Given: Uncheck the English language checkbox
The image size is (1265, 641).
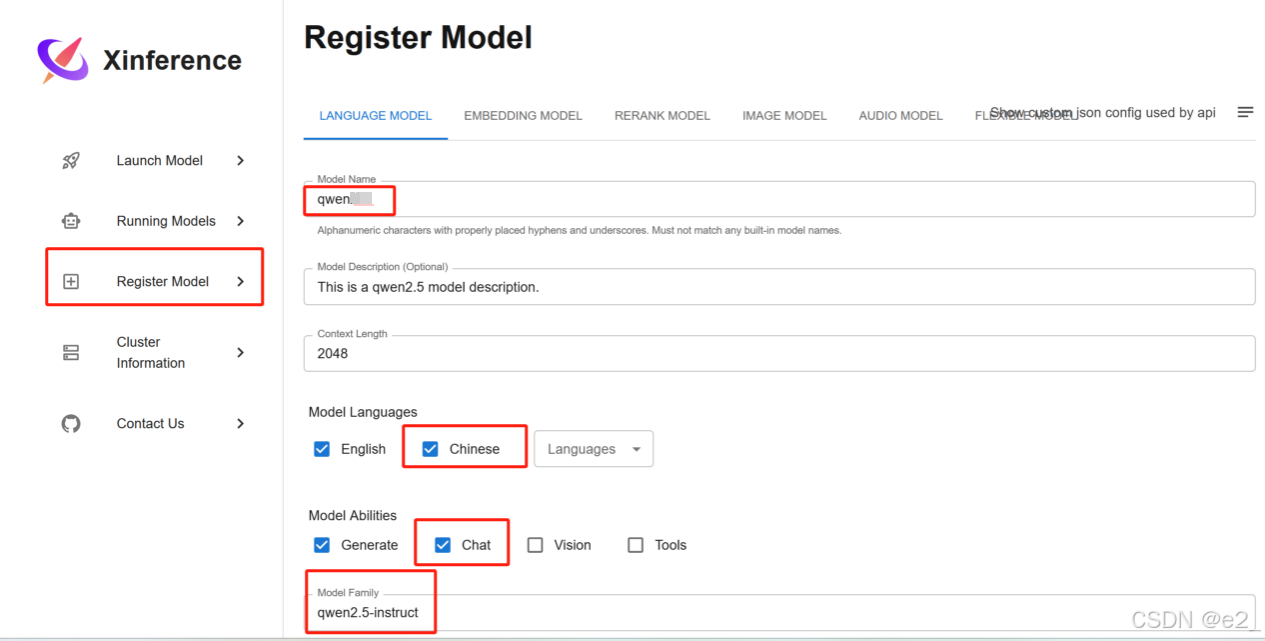Looking at the screenshot, I should click(322, 449).
